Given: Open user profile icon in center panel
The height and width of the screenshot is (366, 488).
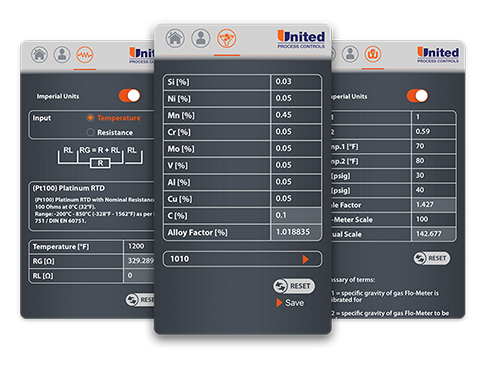Looking at the screenshot, I should coord(200,38).
